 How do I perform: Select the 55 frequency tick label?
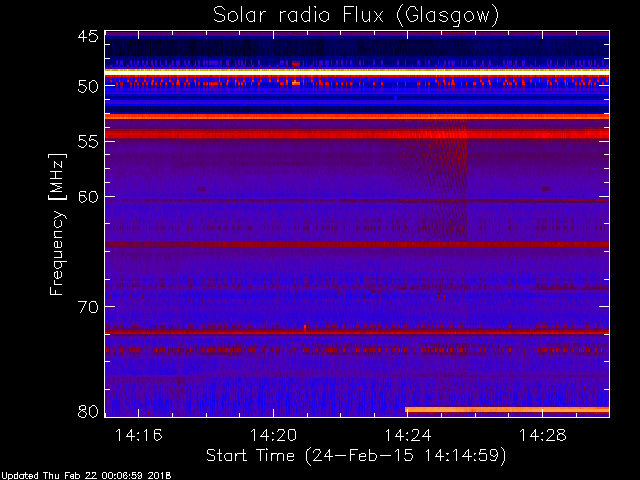click(88, 142)
